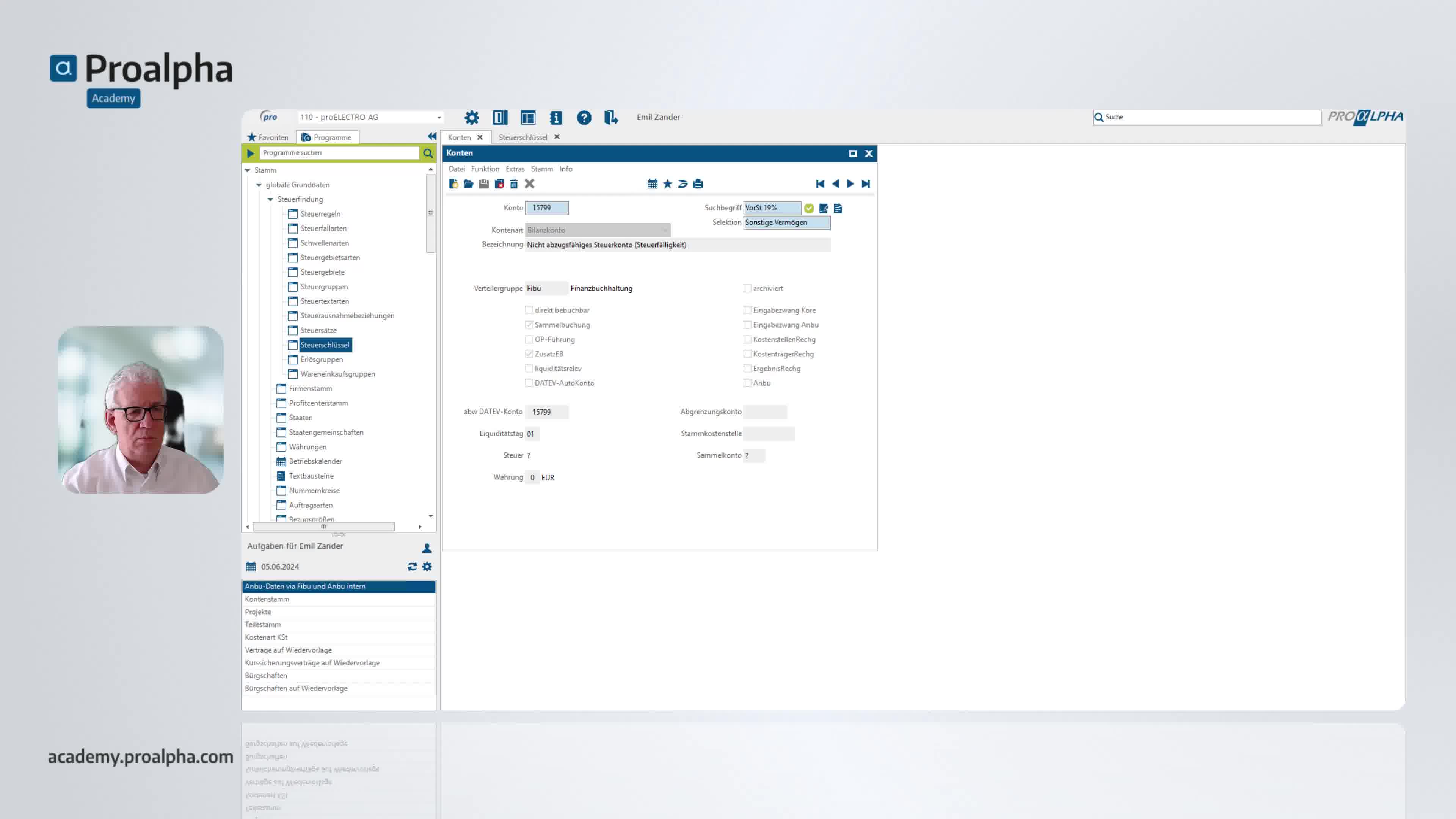Enable the OP-Führung checkbox

point(529,339)
